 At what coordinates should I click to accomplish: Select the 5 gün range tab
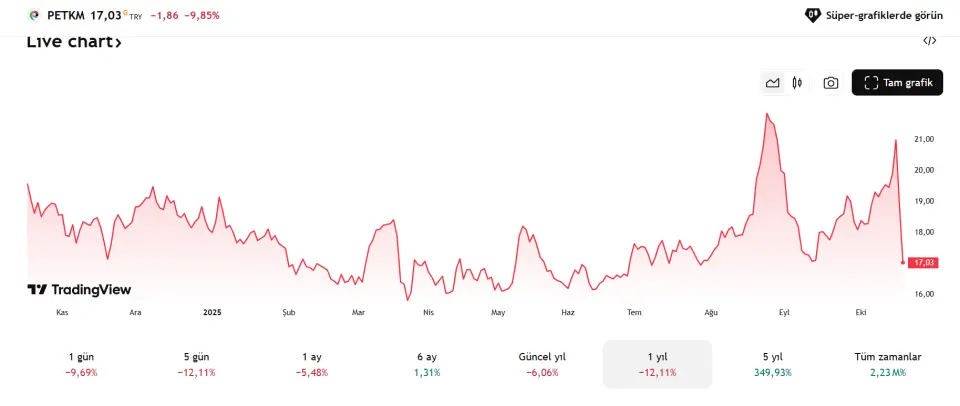pyautogui.click(x=197, y=364)
